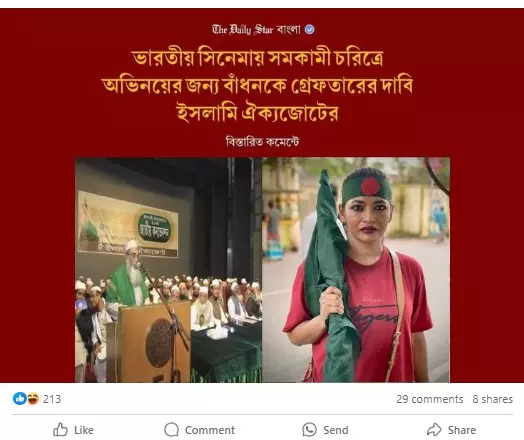Screen dimensions: 524x440
Task: Open the 29 comments link
Action: coord(430,399)
